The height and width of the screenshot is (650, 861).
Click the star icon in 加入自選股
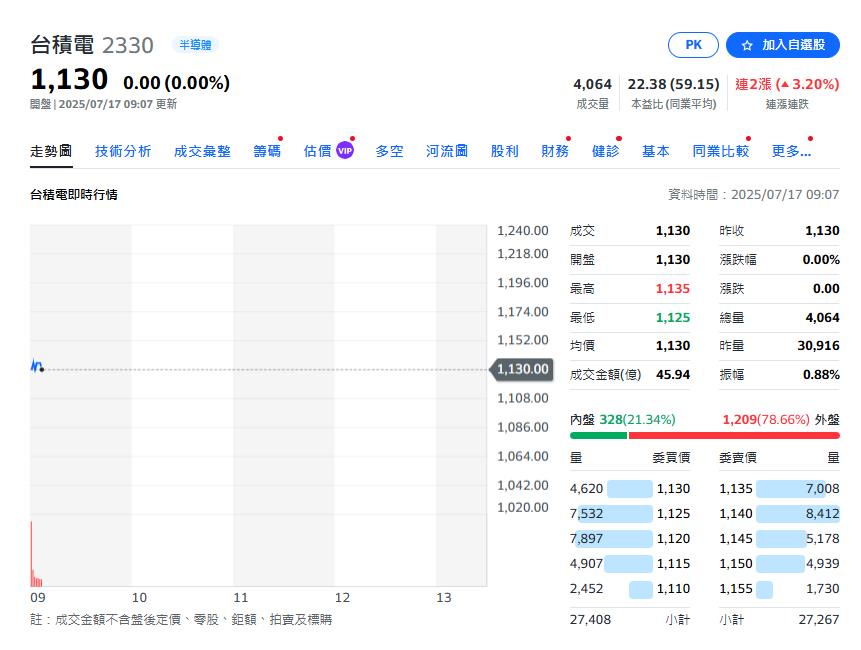(747, 46)
